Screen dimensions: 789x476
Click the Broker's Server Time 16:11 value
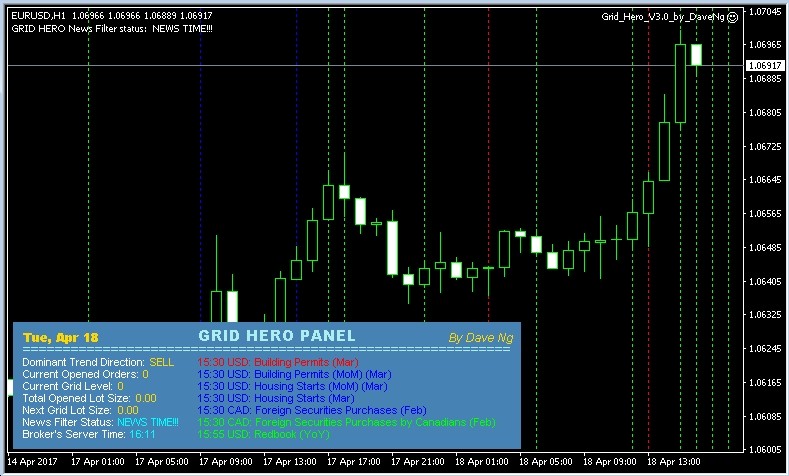(x=142, y=435)
